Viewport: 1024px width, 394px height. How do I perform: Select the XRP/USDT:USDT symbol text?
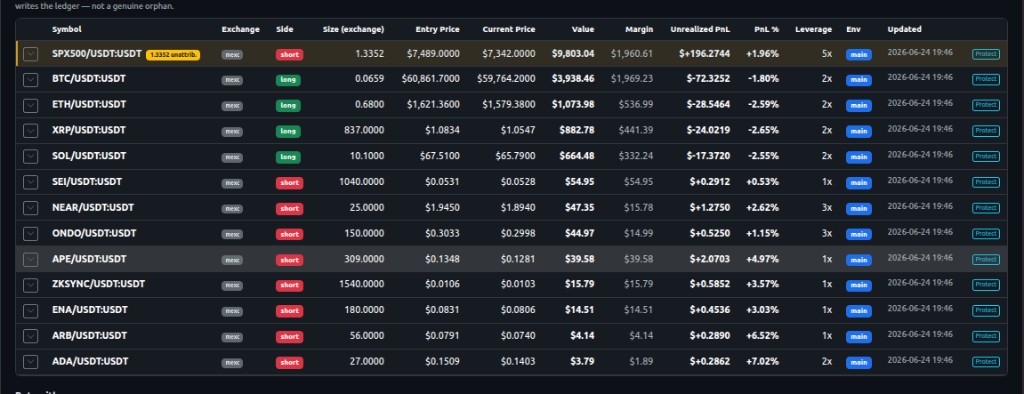[89, 130]
